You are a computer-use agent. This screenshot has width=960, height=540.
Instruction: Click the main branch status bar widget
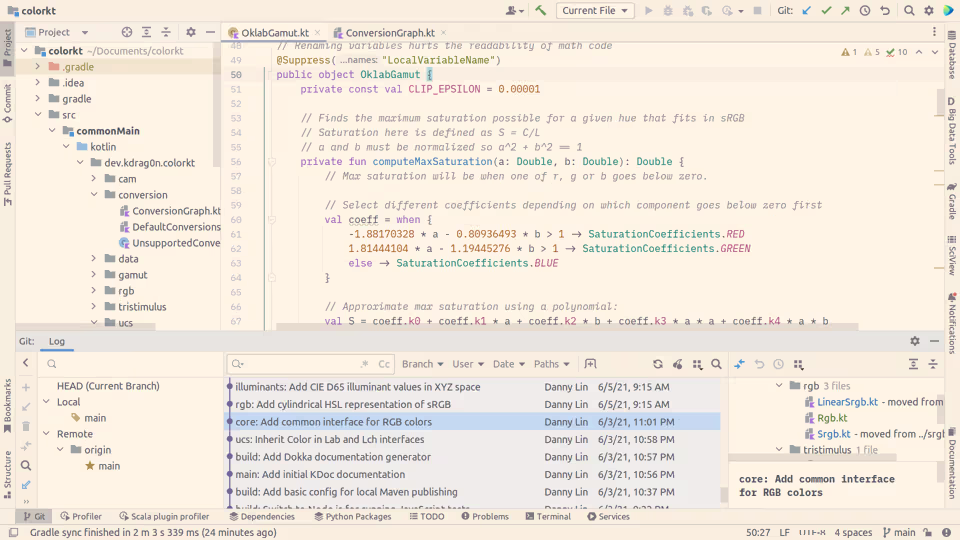click(x=898, y=532)
